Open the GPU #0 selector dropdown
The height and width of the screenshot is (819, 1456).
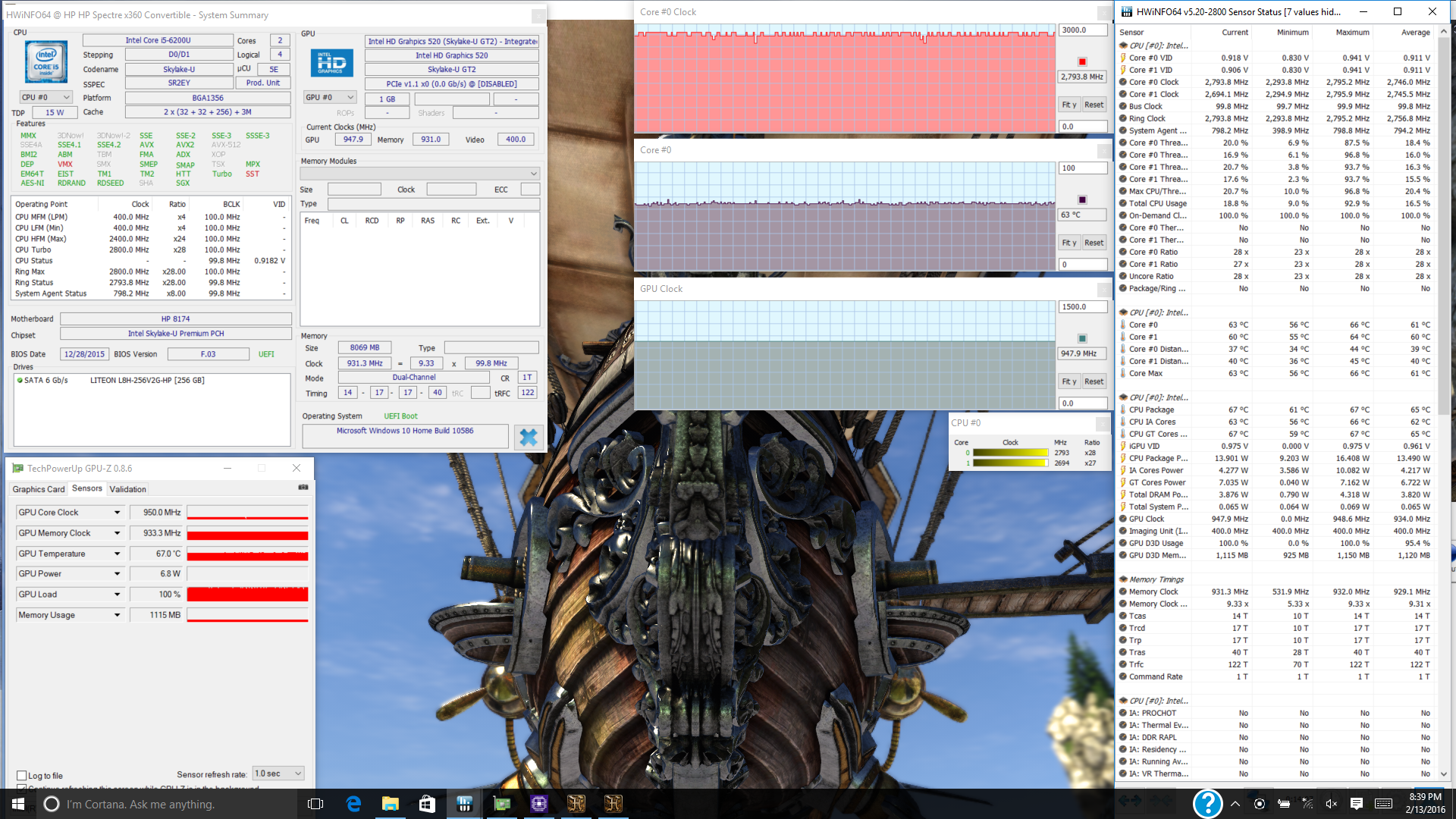(330, 97)
